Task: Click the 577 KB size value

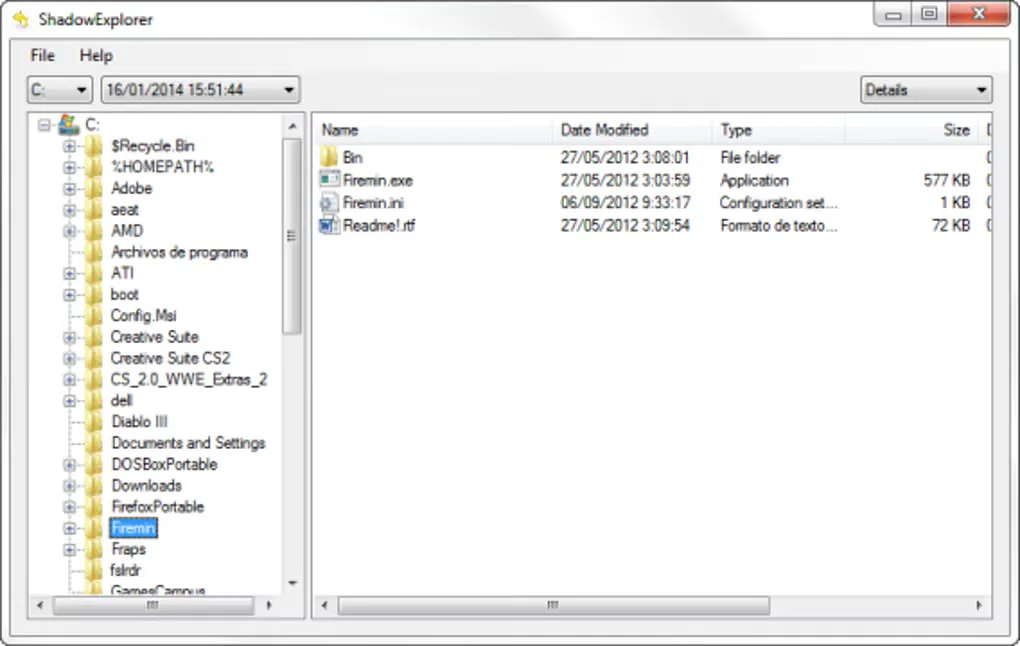Action: (x=946, y=180)
